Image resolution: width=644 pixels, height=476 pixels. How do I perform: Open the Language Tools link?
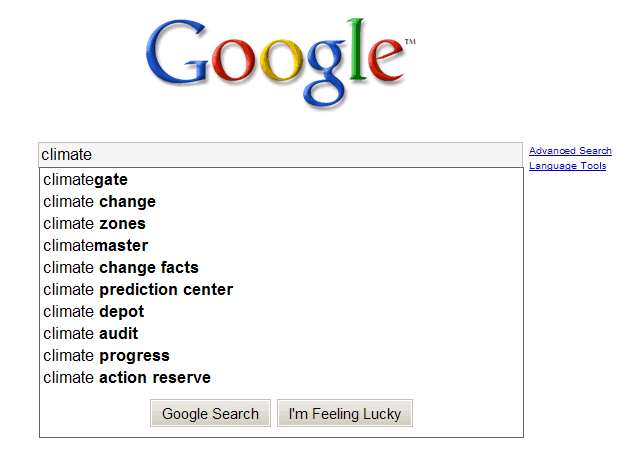(x=567, y=166)
